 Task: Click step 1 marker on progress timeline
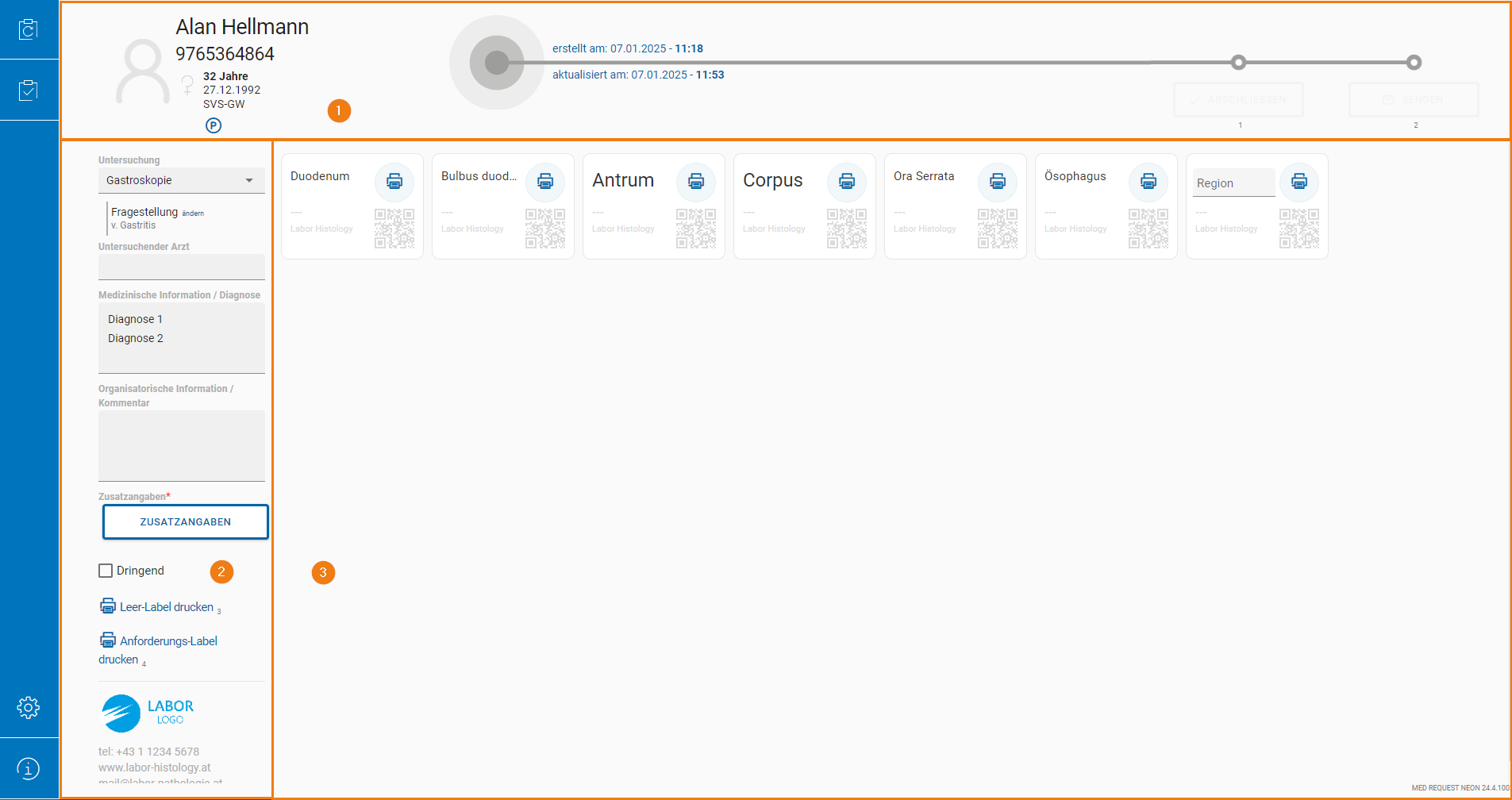click(x=1239, y=62)
